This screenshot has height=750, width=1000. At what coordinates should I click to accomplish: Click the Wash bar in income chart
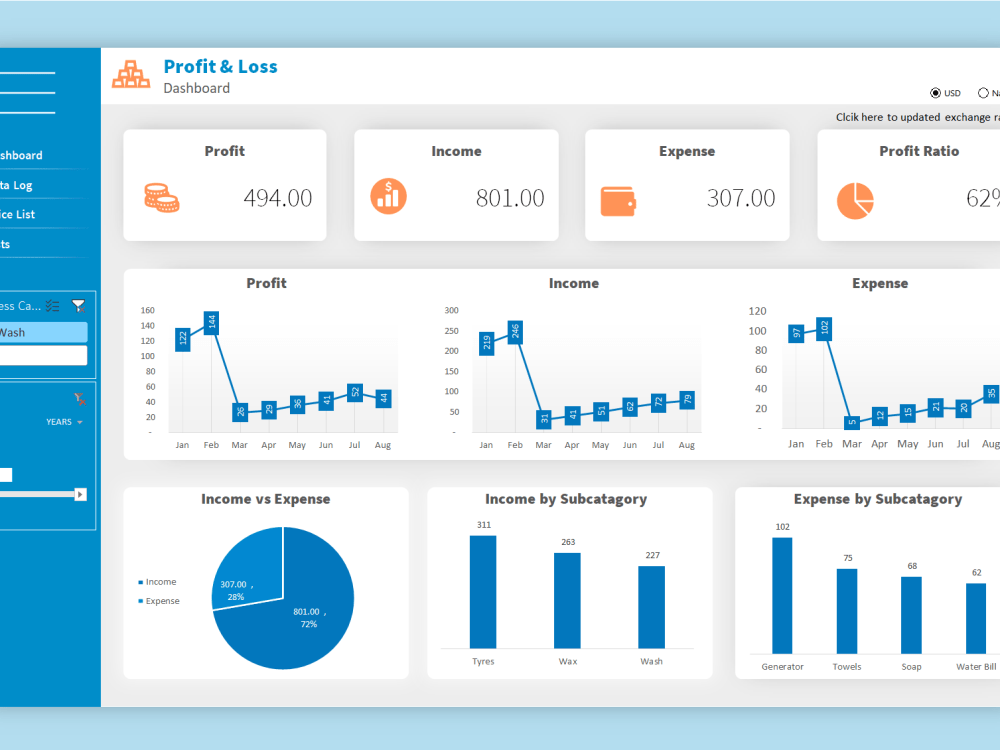tap(651, 607)
